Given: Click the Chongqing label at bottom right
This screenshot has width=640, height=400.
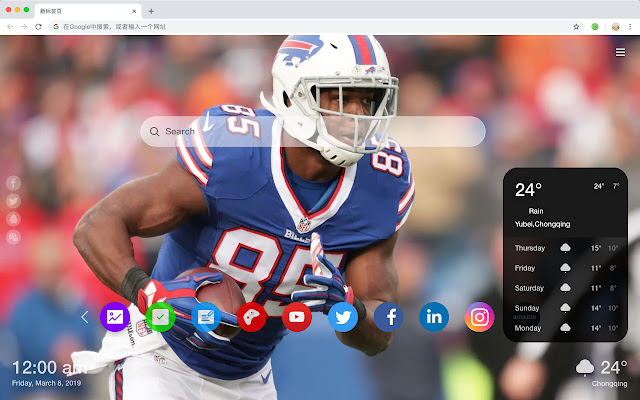Looking at the screenshot, I should point(609,384).
